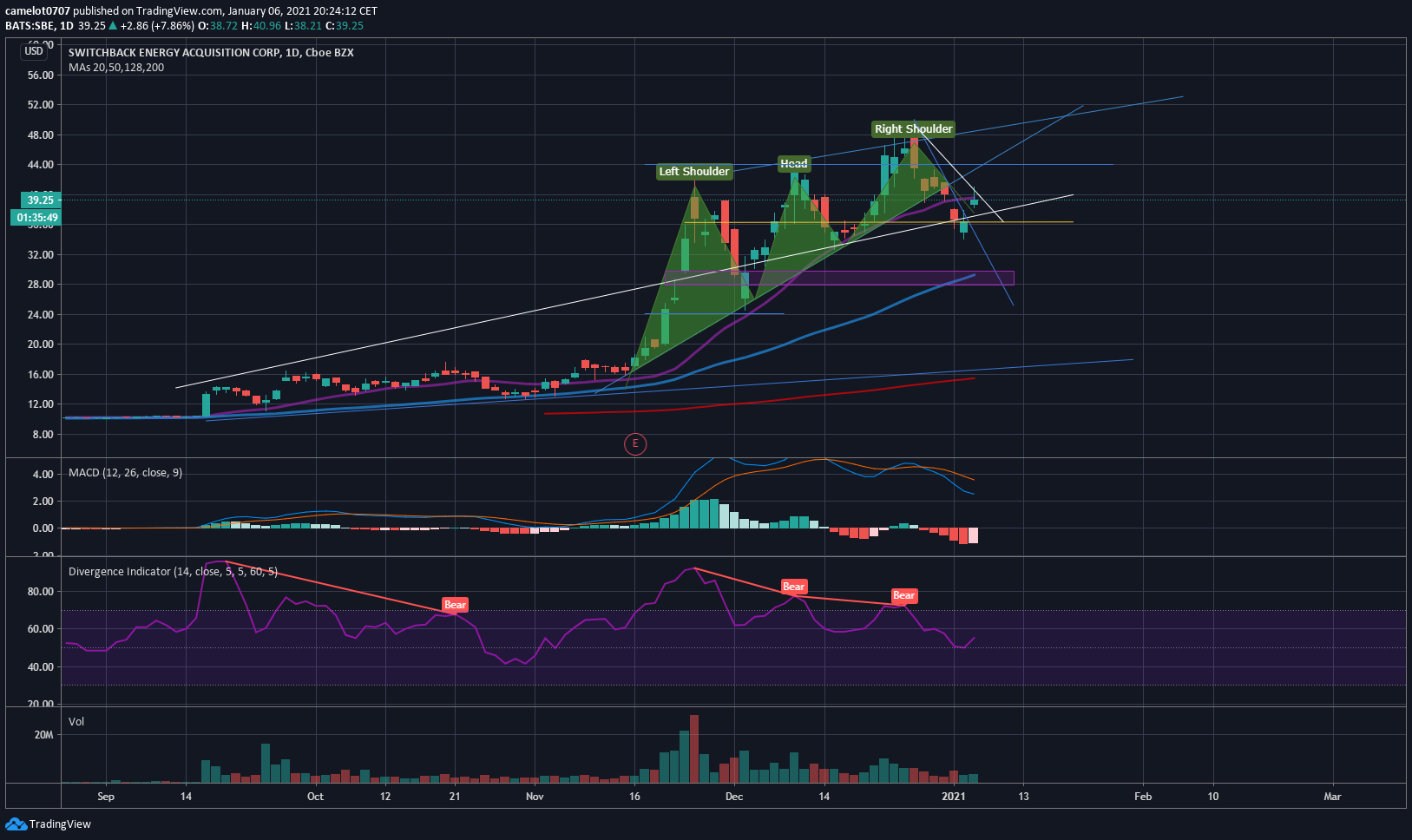
Task: Click the 8.00 price axis label
Action: (x=43, y=434)
